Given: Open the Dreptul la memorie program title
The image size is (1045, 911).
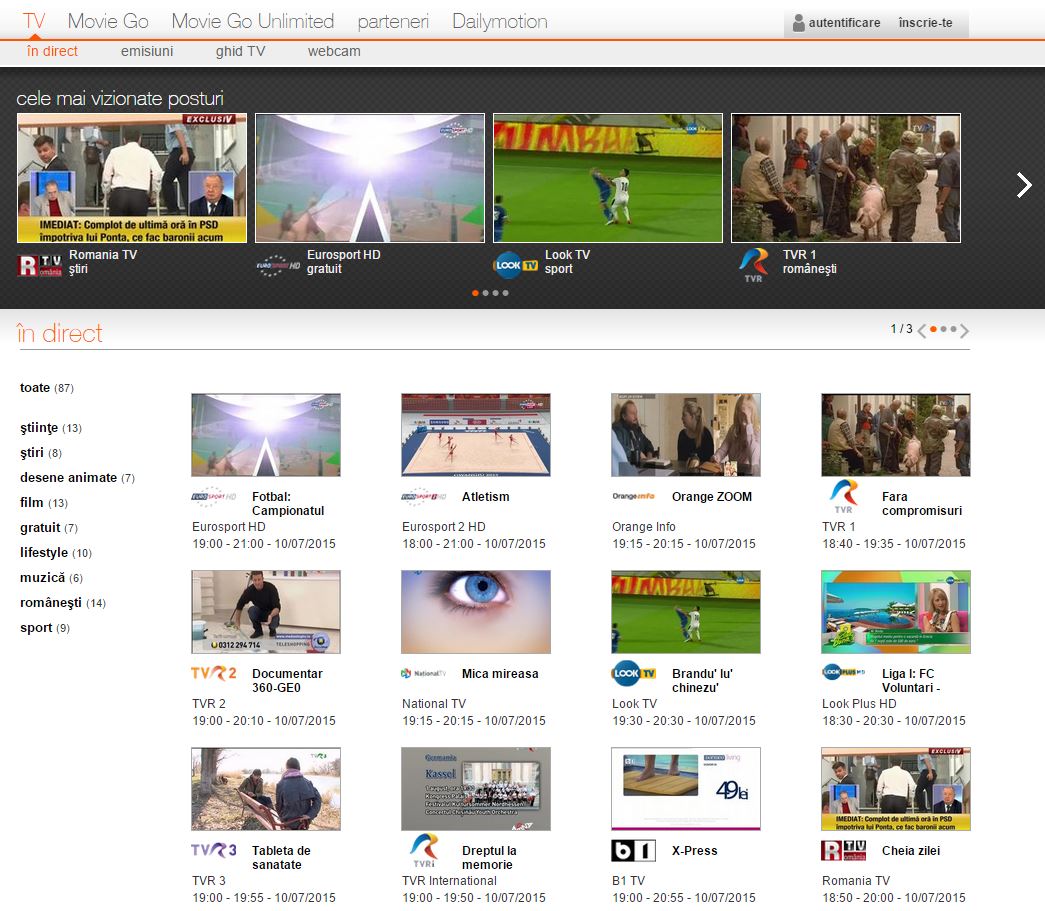Looking at the screenshot, I should click(x=489, y=858).
